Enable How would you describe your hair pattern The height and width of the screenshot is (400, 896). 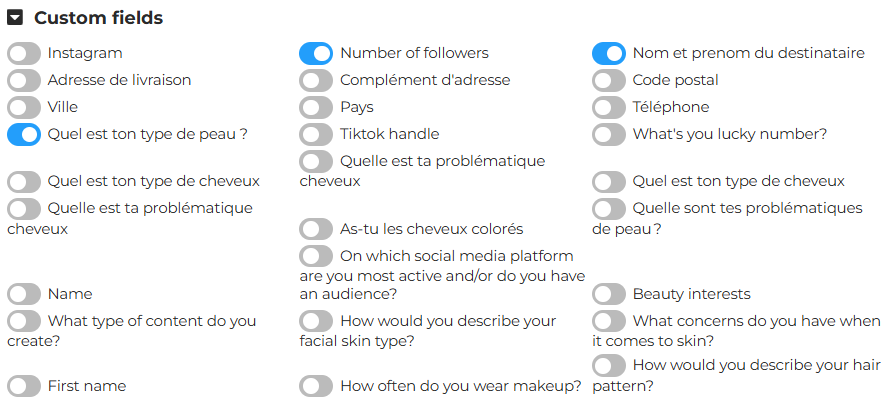point(609,365)
